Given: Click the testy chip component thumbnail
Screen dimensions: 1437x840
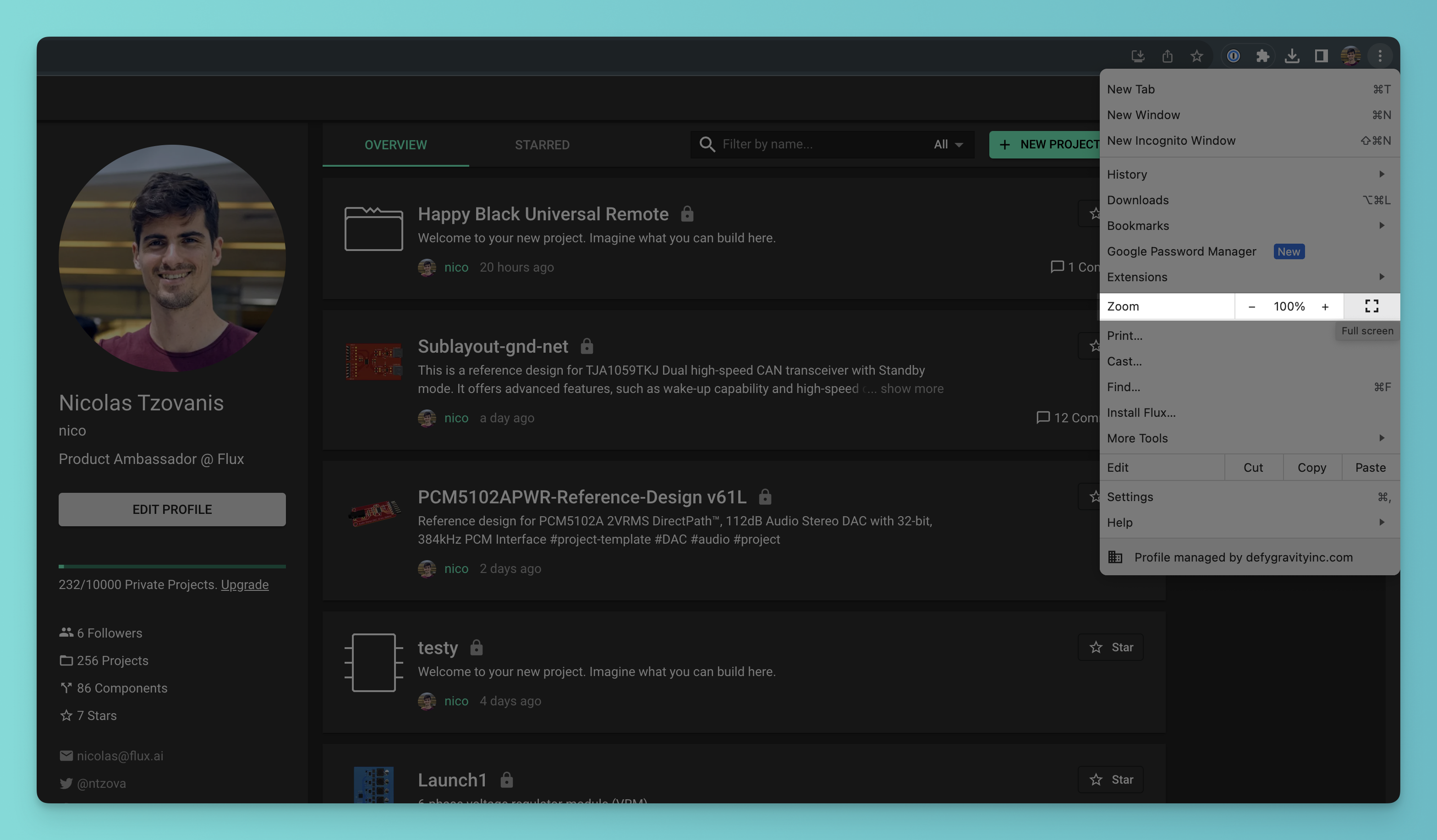Looking at the screenshot, I should click(x=373, y=662).
